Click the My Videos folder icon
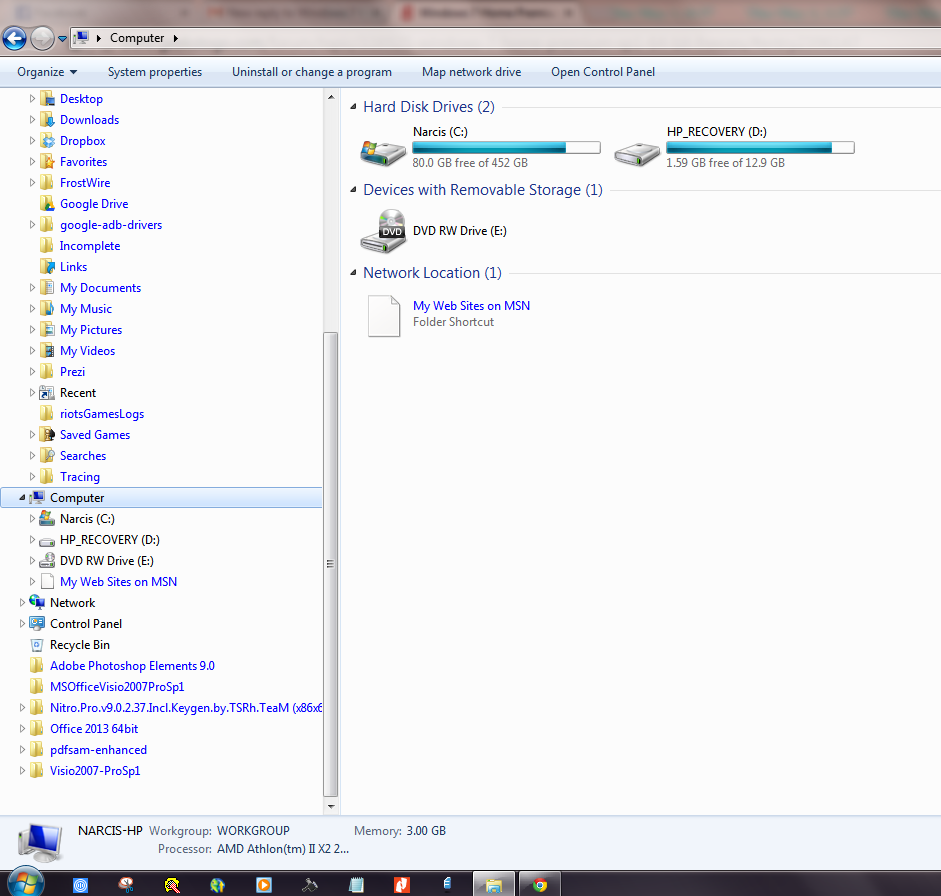The height and width of the screenshot is (896, 941). tap(48, 351)
